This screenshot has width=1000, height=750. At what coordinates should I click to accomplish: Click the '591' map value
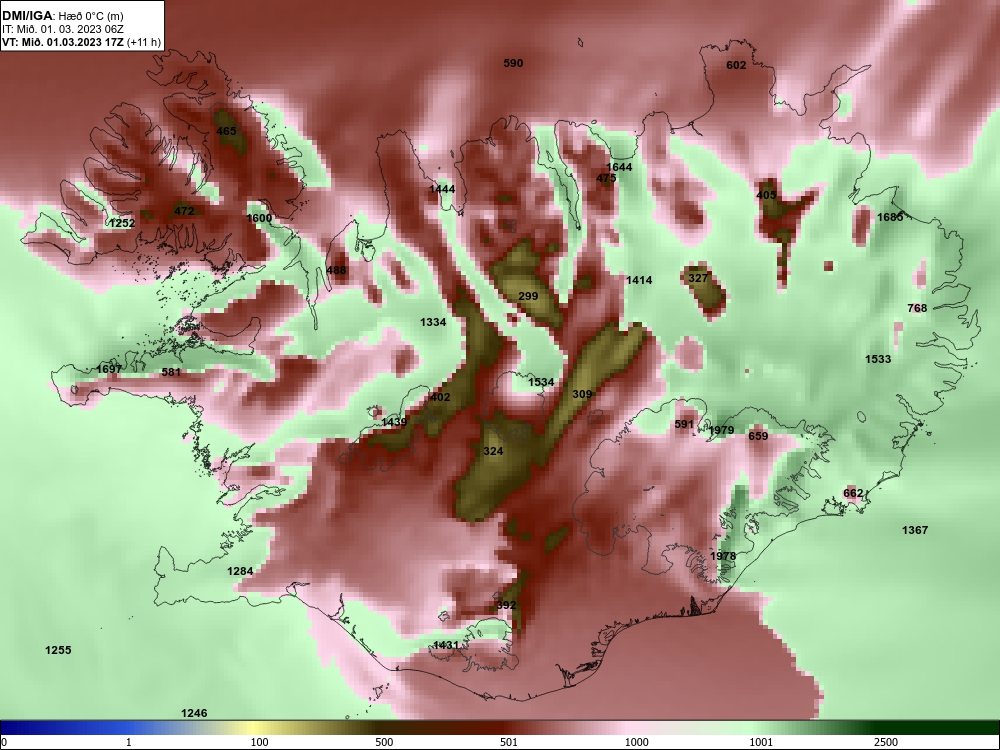[x=684, y=425]
